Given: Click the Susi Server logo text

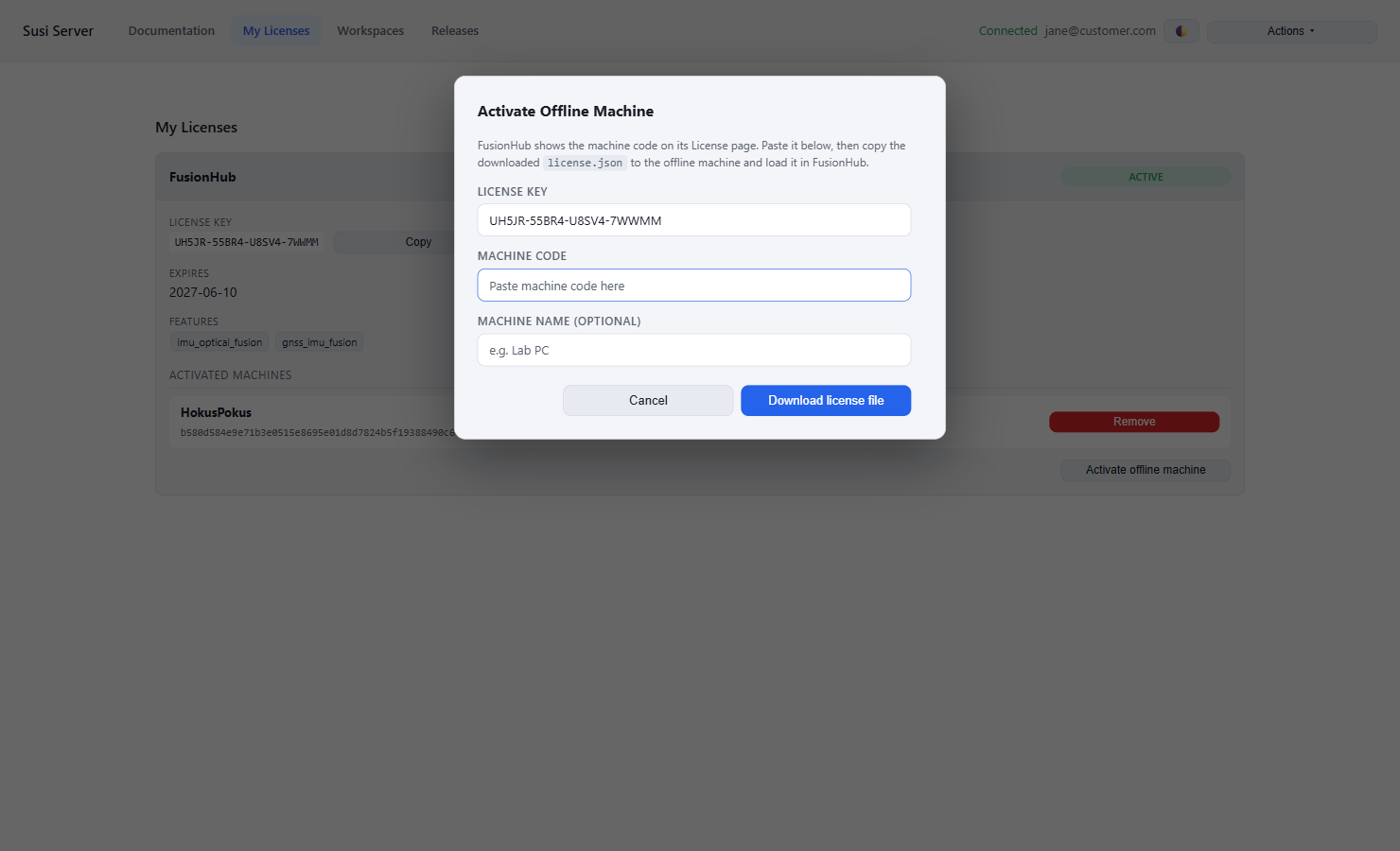Looking at the screenshot, I should pyautogui.click(x=58, y=31).
